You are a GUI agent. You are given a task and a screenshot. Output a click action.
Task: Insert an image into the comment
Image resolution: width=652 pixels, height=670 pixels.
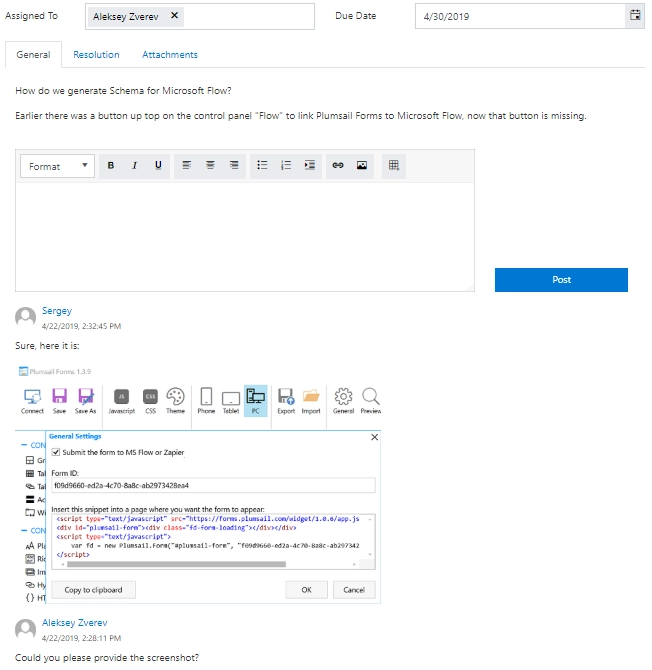tap(362, 166)
